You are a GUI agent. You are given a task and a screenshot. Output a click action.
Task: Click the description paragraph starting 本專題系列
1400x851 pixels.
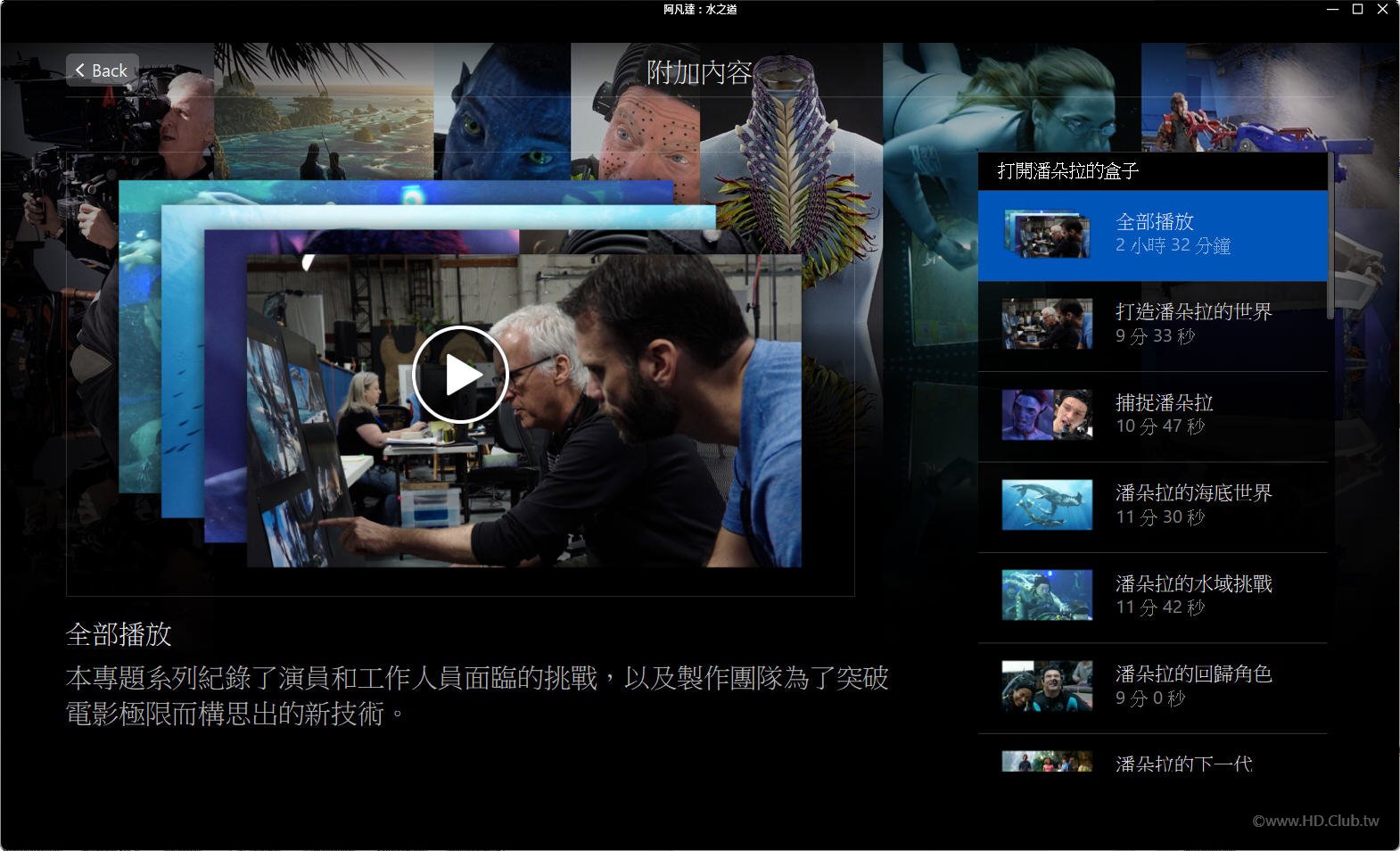click(x=477, y=696)
